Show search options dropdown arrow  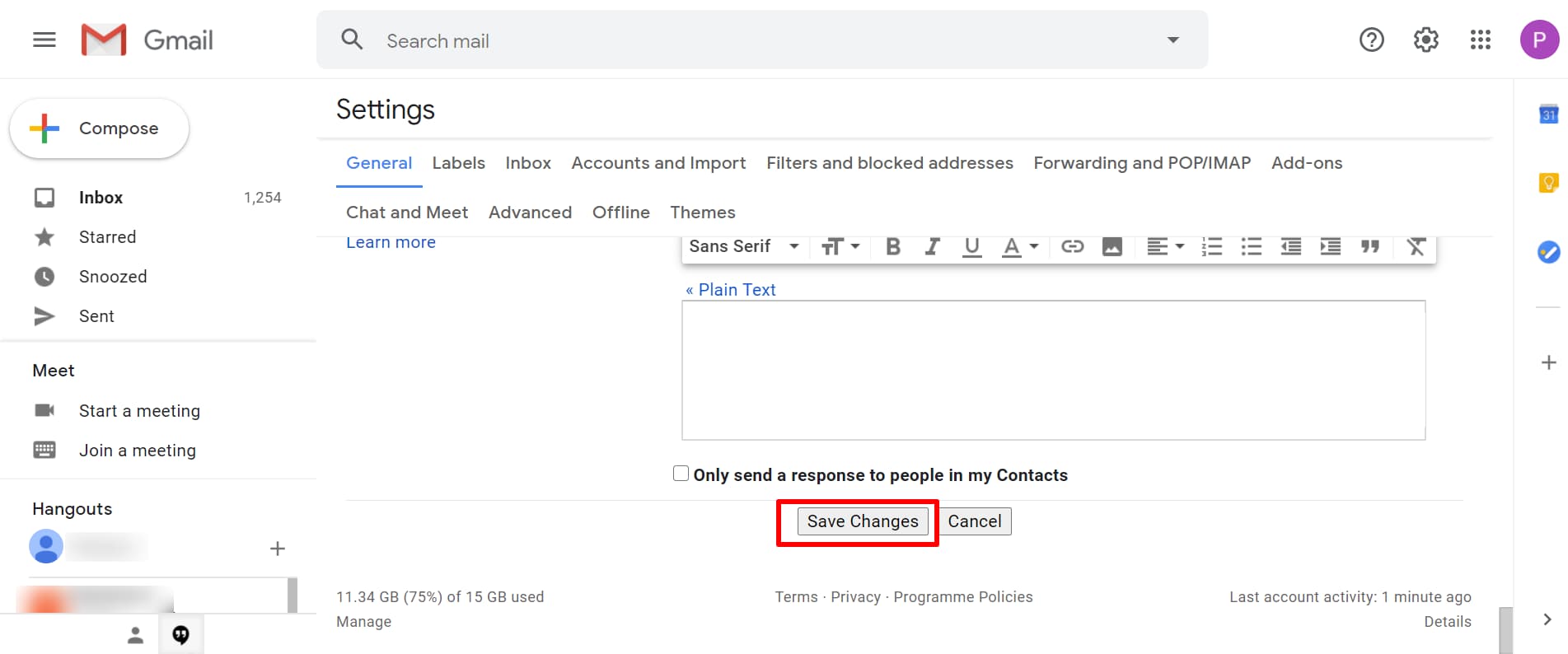point(1172,40)
